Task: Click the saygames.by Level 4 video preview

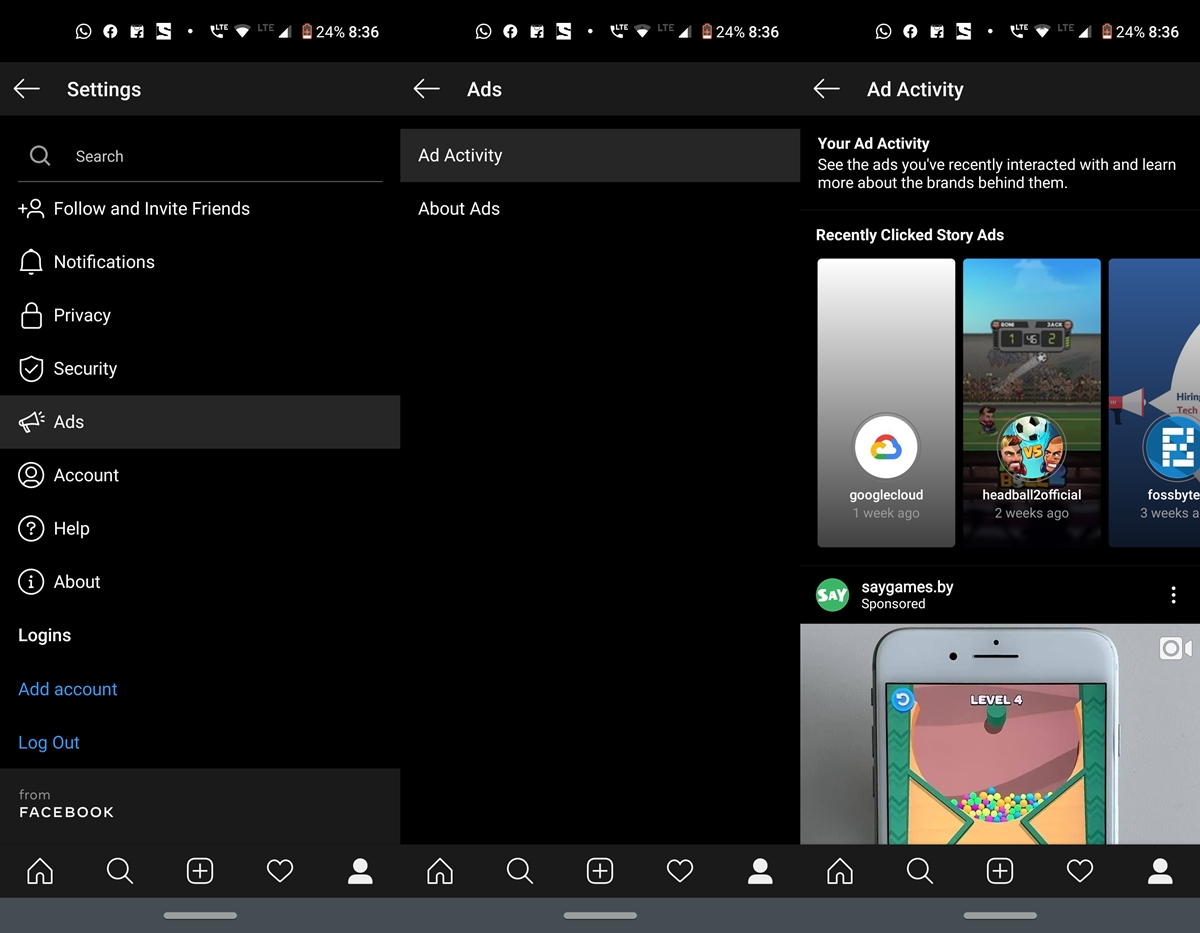Action: 1000,734
